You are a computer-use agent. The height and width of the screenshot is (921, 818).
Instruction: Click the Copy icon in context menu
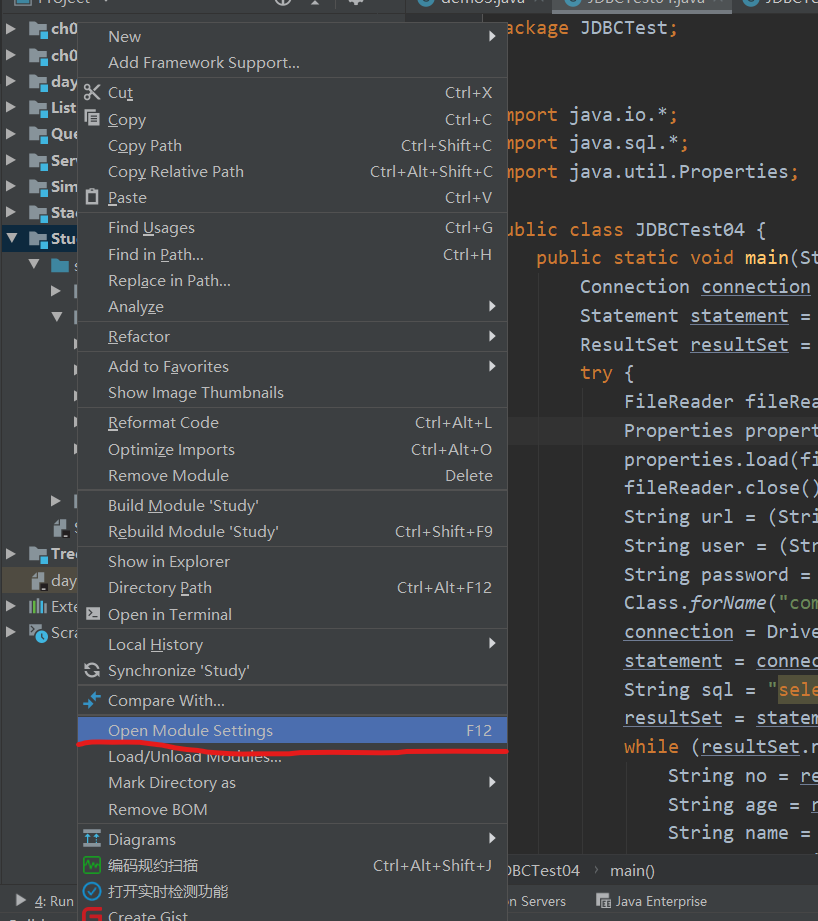point(92,118)
